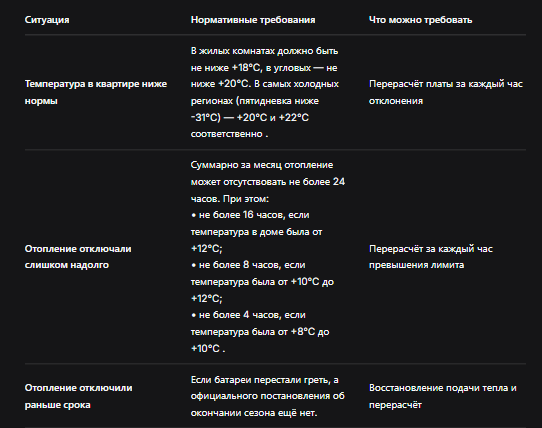Image resolution: width=542 pixels, height=428 pixels.
Task: Click the 'не более 16 часов' bullet
Action: pyautogui.click(x=256, y=232)
